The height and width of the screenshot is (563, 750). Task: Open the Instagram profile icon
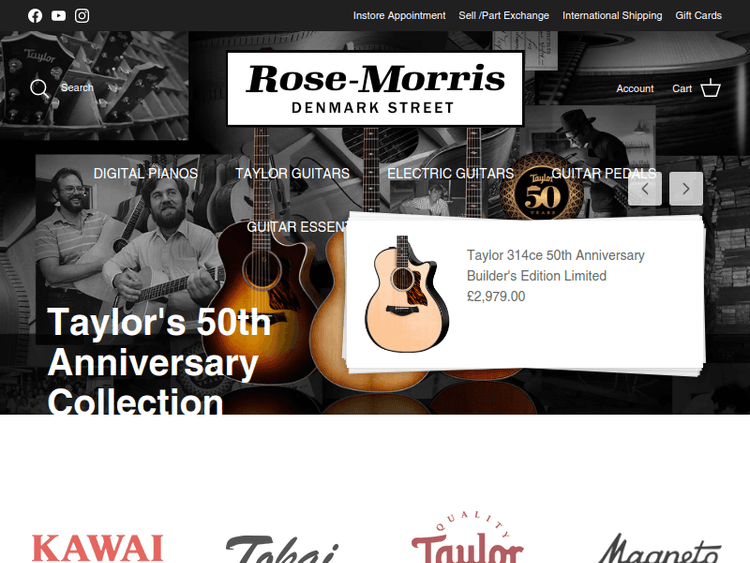82,16
